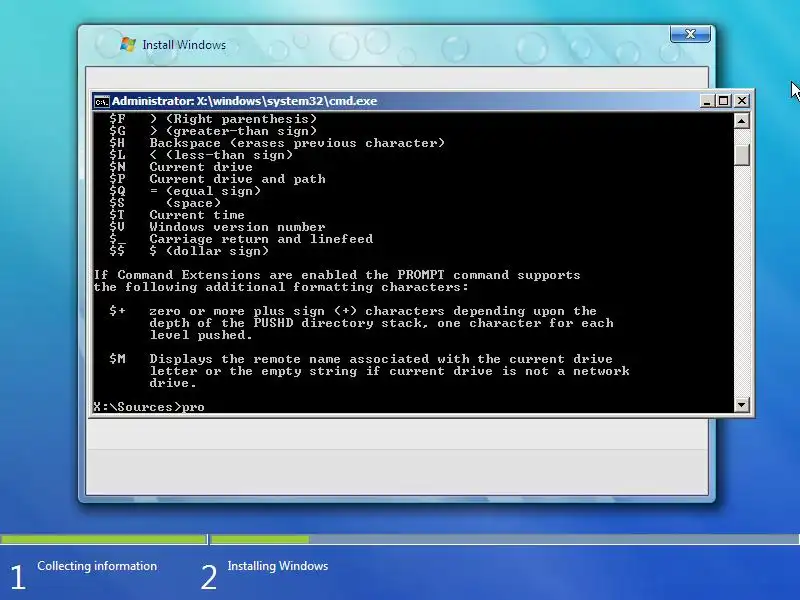The height and width of the screenshot is (600, 800).
Task: Click the '$$ (dollar sign)' line
Action: point(189,251)
